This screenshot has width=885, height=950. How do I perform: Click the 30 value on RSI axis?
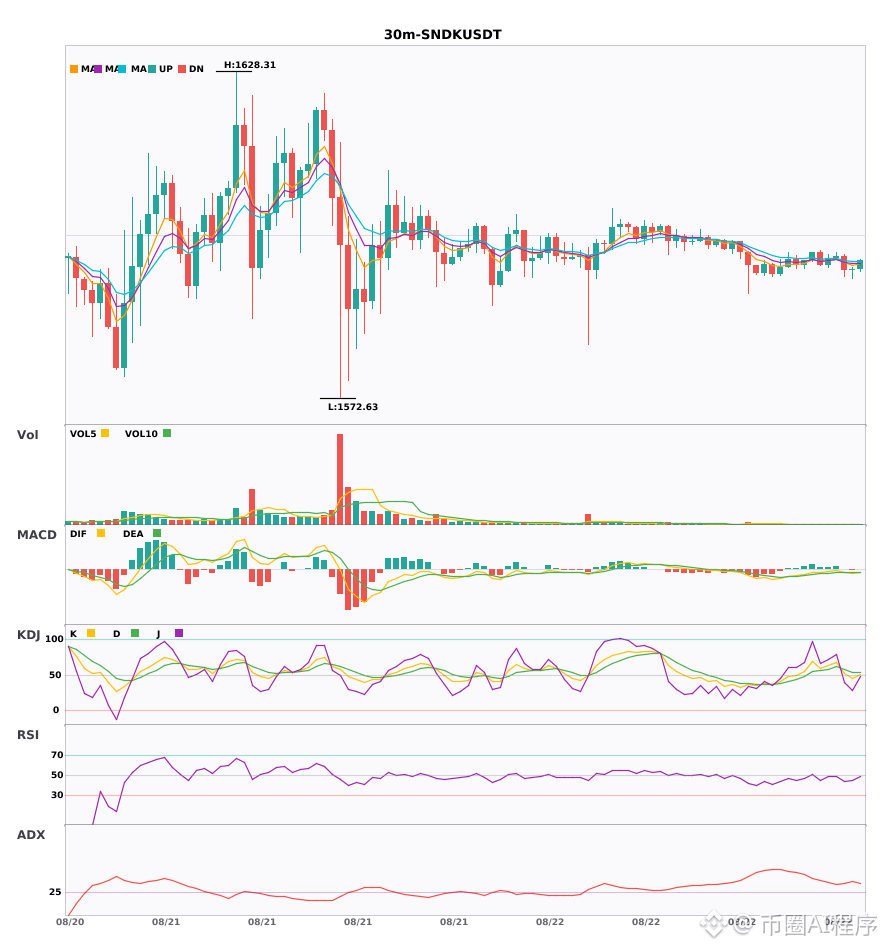coord(57,795)
